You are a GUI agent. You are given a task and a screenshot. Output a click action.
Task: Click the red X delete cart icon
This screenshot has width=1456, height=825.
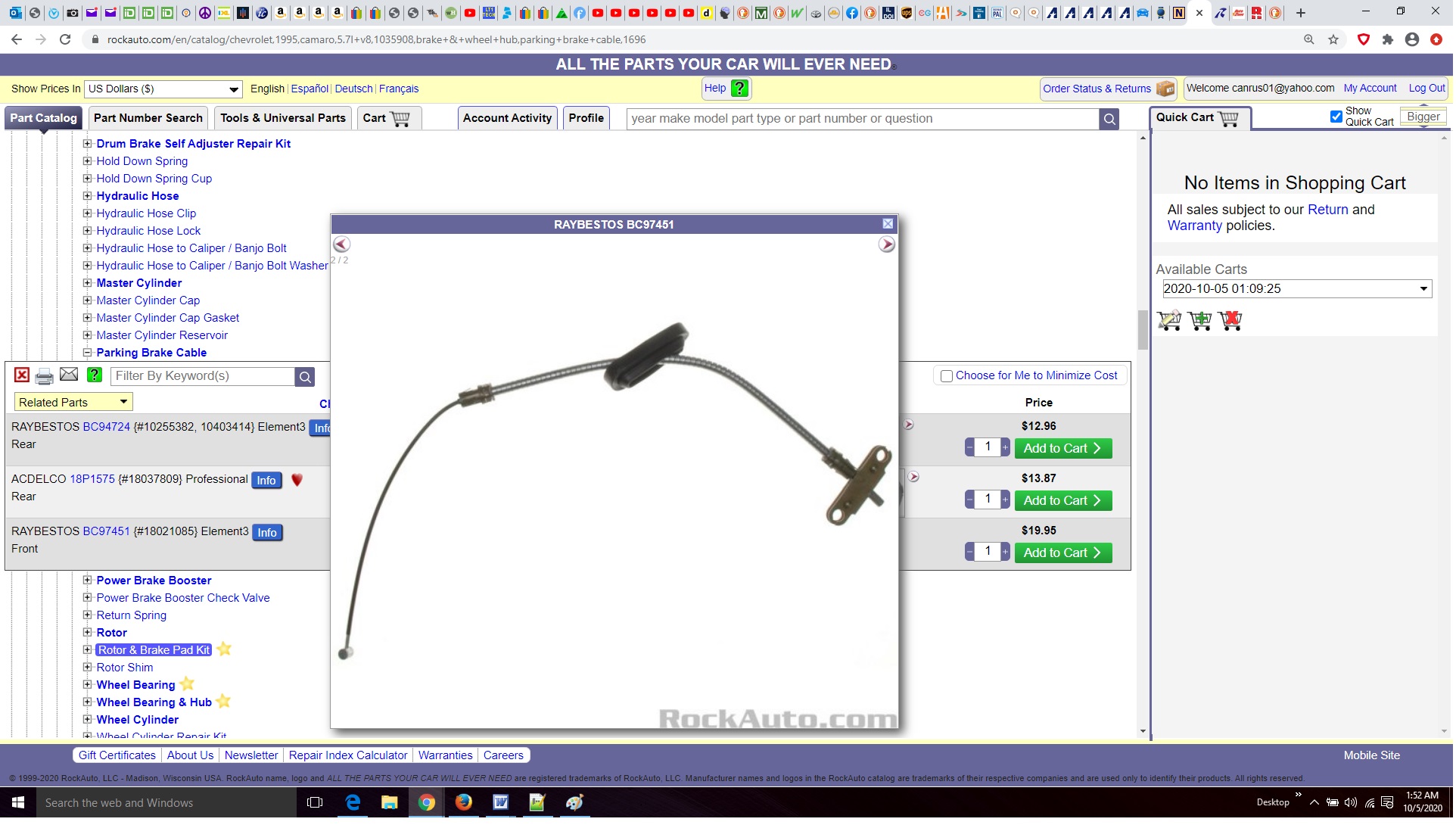pos(1232,321)
